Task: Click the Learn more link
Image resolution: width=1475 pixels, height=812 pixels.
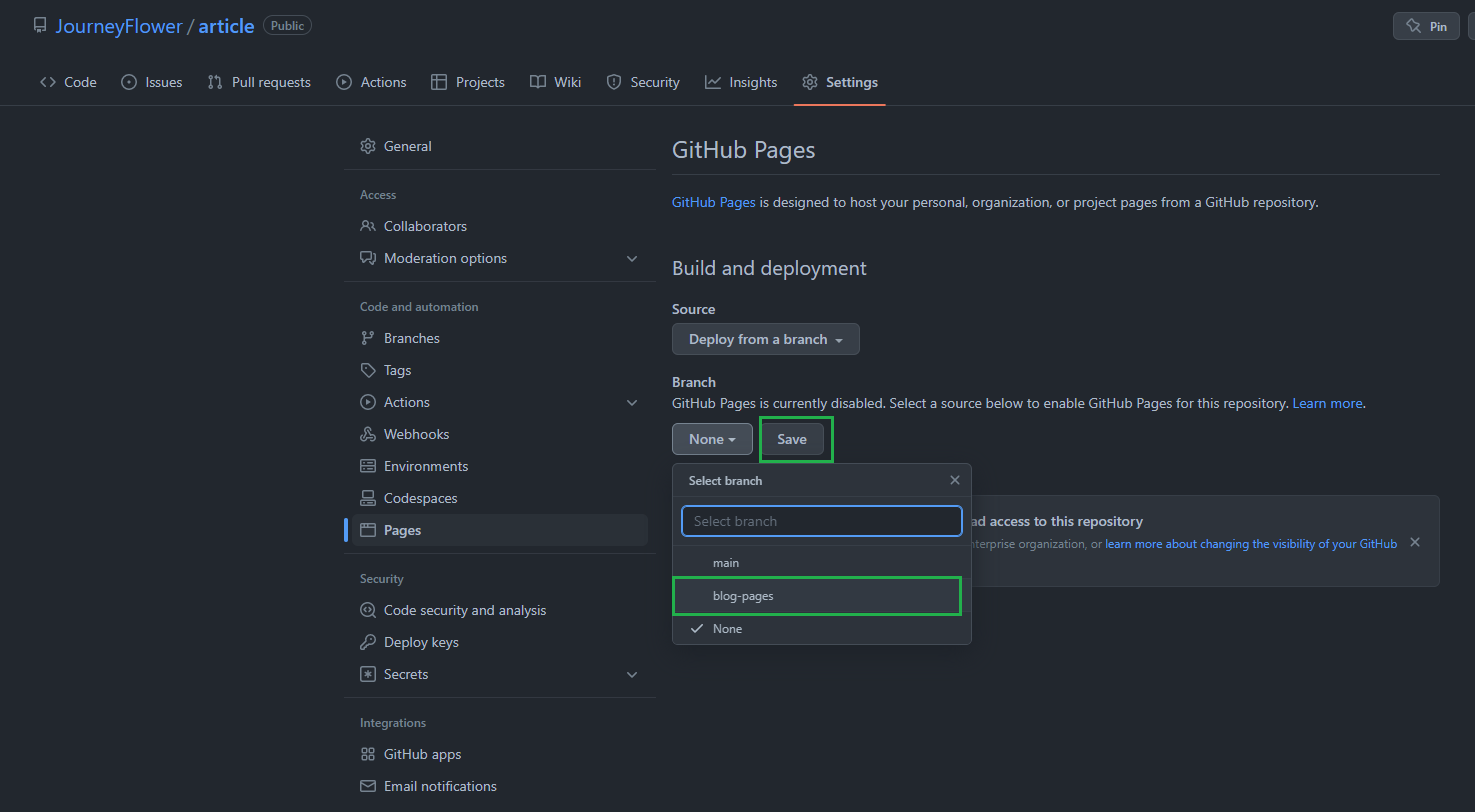Action: pos(1327,403)
